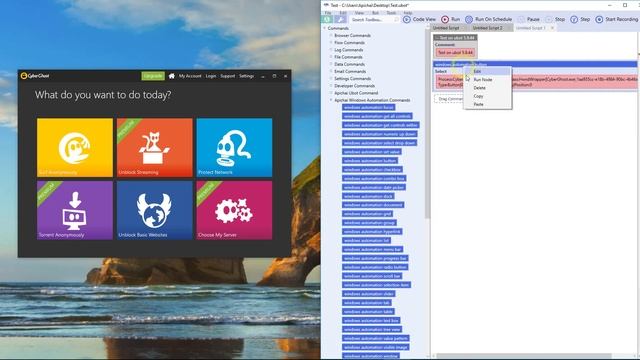Open the Edit menu in menu bar
The height and width of the screenshot is (360, 640).
click(x=343, y=13)
